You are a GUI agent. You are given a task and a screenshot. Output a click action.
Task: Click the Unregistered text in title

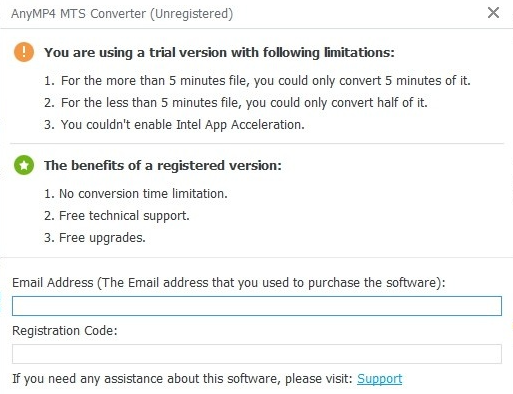tap(192, 14)
